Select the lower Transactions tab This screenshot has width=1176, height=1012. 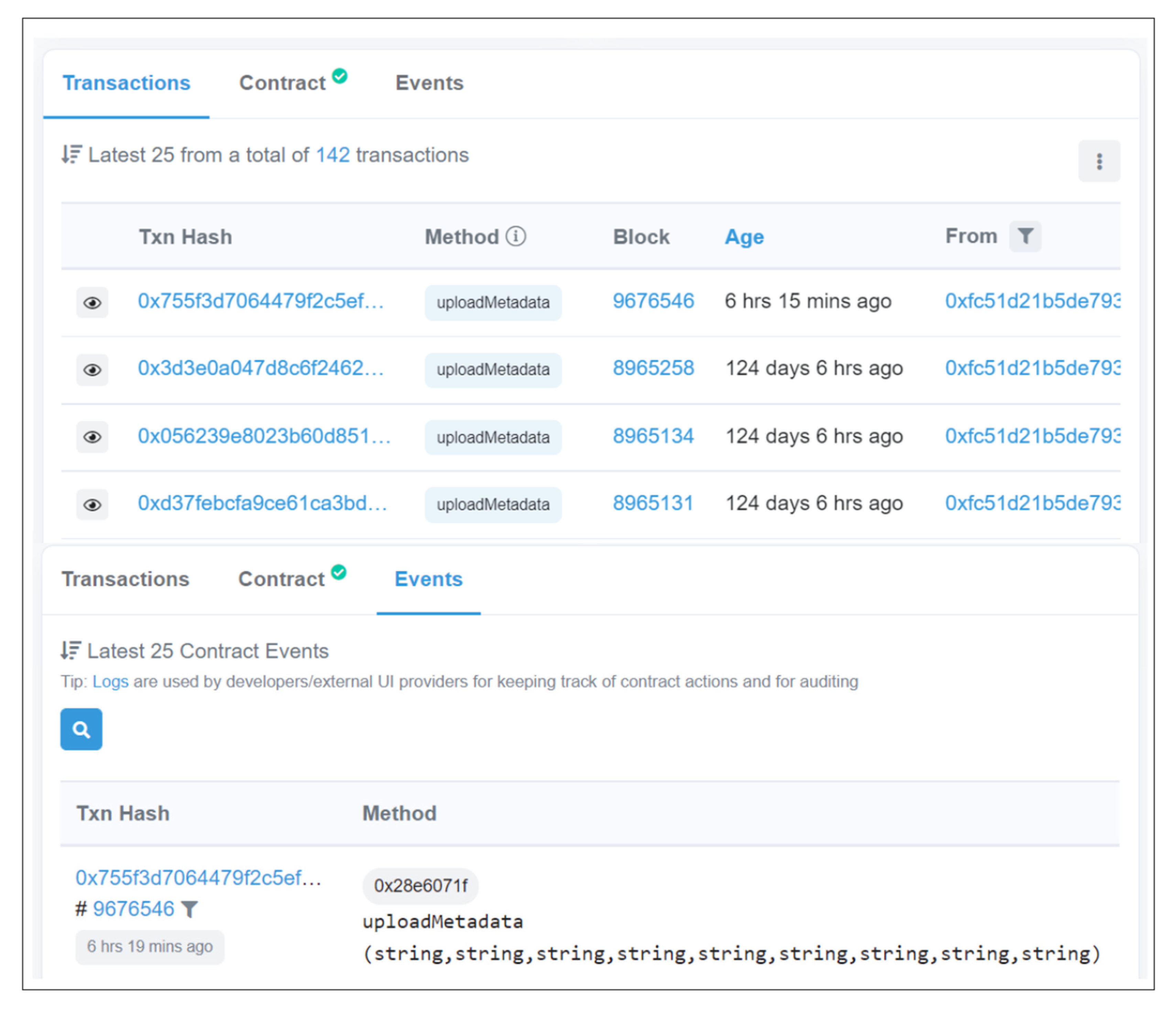click(126, 579)
